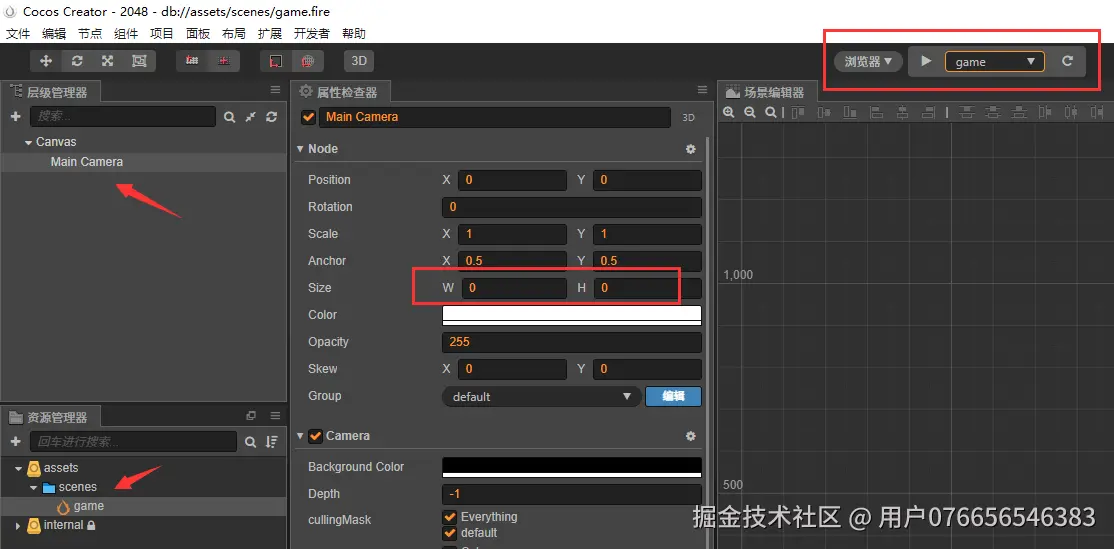Reset scene editor zoom magnifier
The image size is (1114, 549).
pos(771,112)
